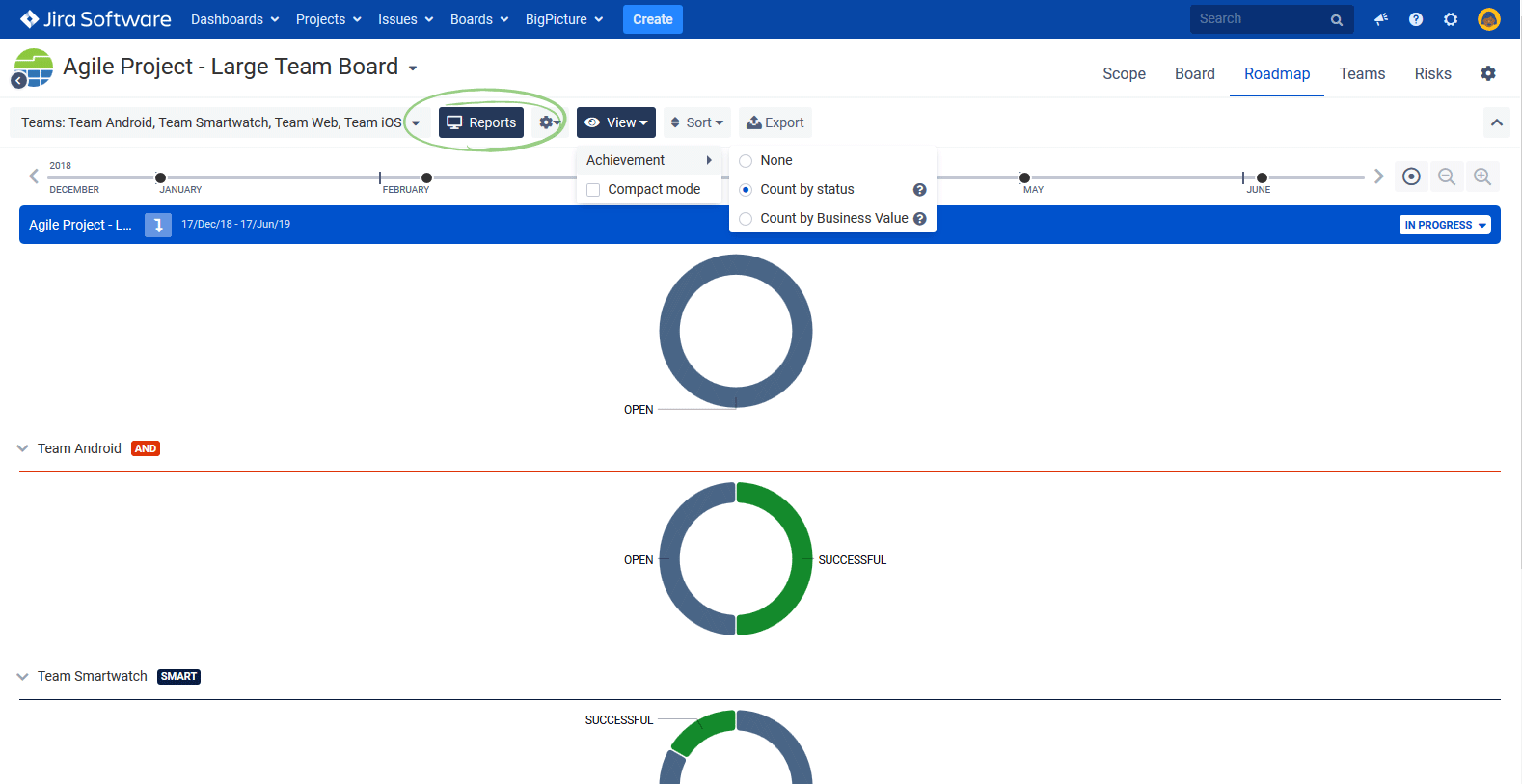Screen dimensions: 1522x784
Task: Open the Sort dropdown
Action: click(x=697, y=122)
